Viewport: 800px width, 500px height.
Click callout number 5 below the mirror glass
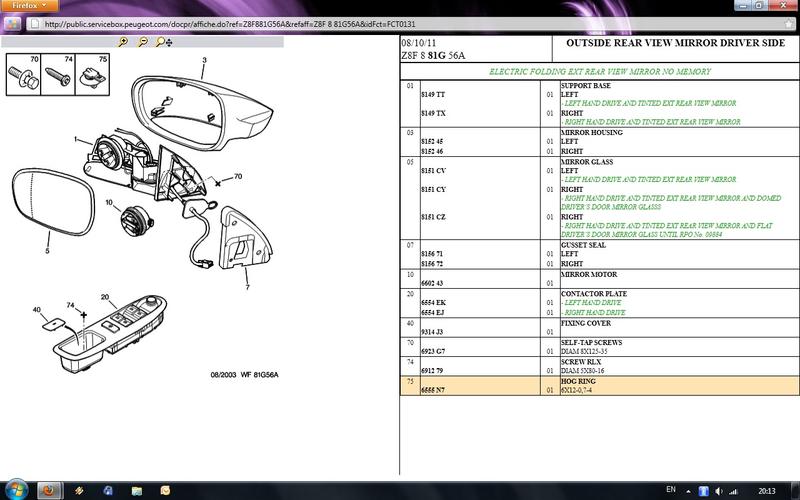[47, 251]
